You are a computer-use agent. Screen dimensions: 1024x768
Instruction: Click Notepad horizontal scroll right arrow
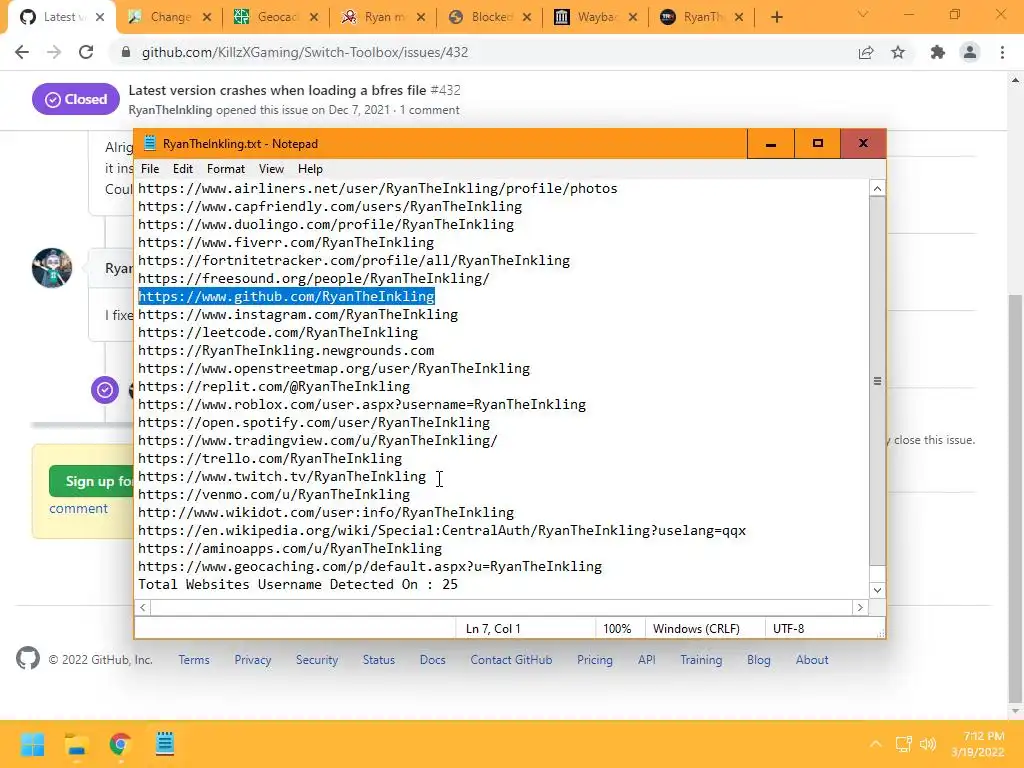pyautogui.click(x=860, y=608)
